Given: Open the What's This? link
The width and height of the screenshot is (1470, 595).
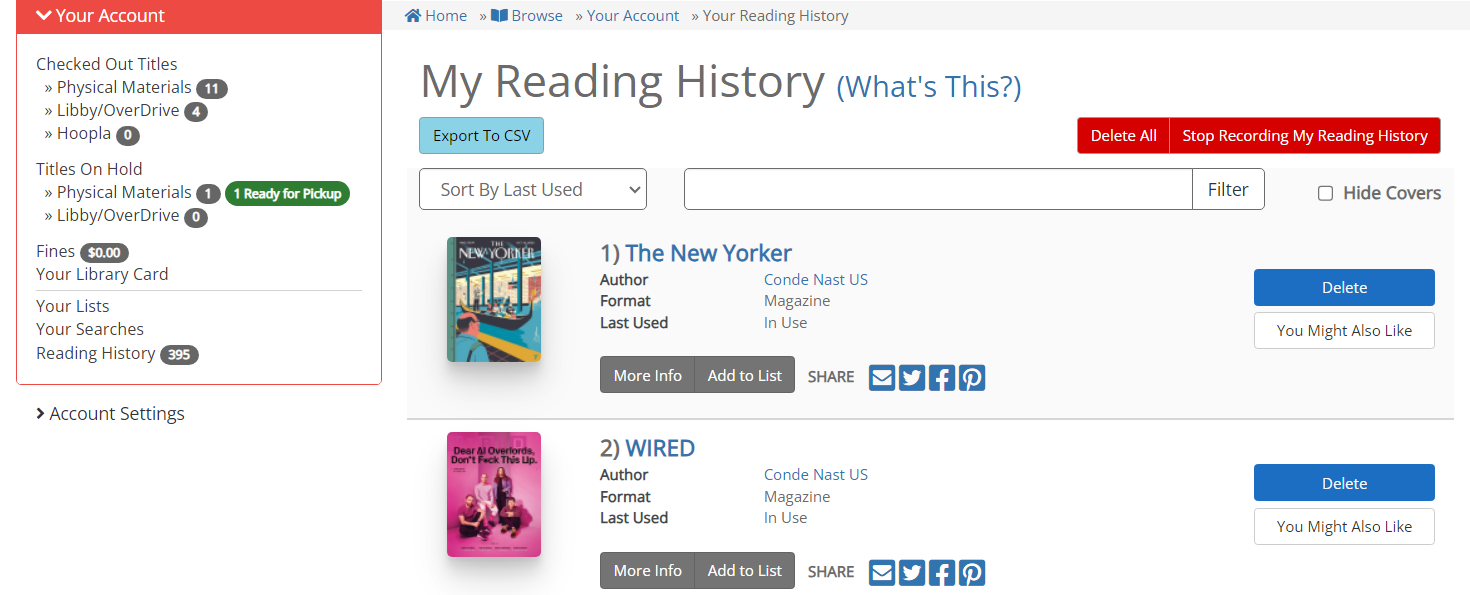Looking at the screenshot, I should (x=928, y=87).
